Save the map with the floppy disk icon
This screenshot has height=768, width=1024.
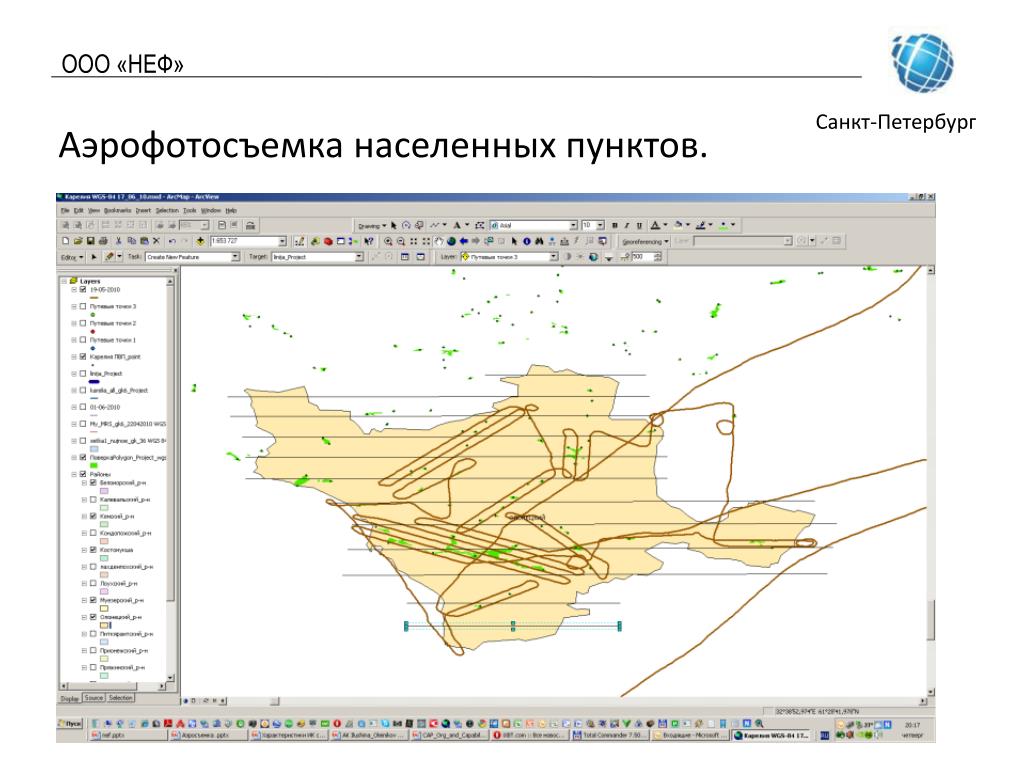click(x=90, y=241)
